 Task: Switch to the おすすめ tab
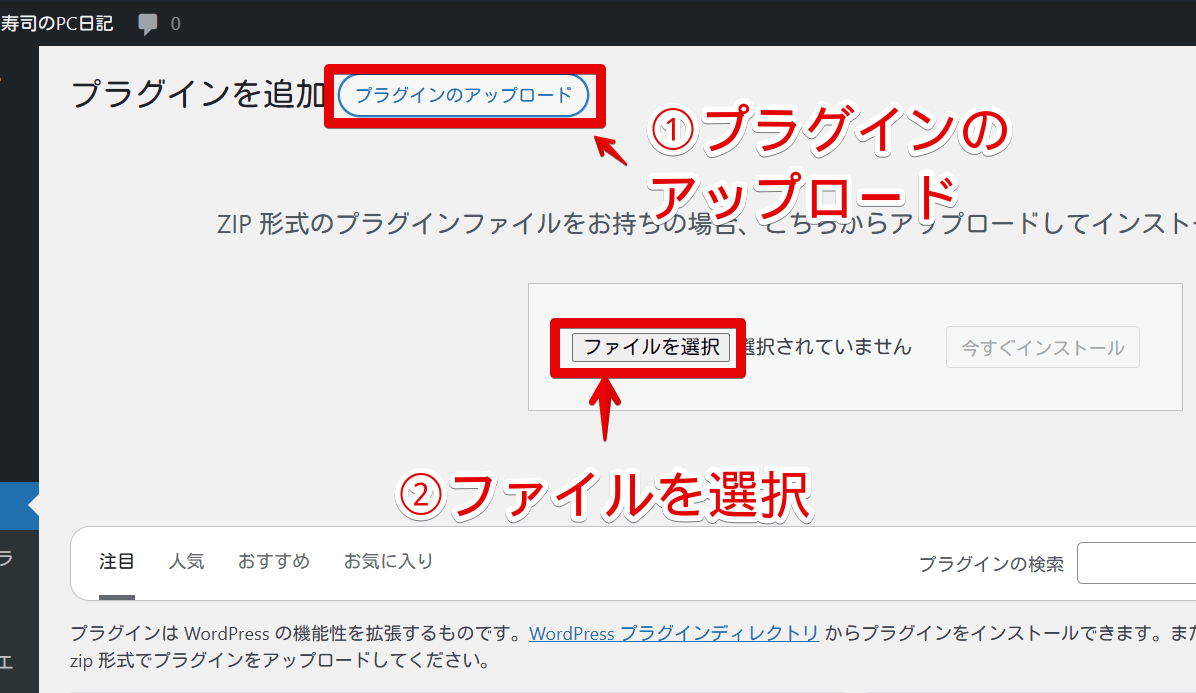pos(274,562)
